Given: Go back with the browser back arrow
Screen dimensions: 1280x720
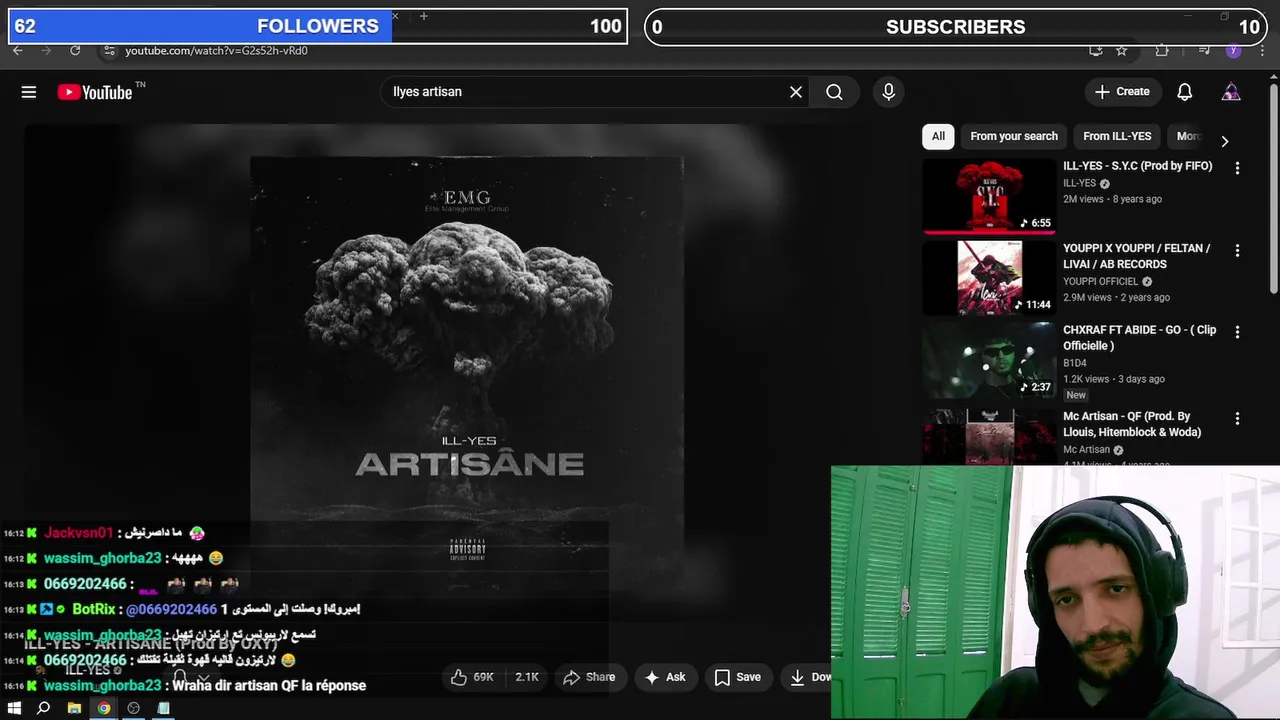Looking at the screenshot, I should (x=17, y=50).
